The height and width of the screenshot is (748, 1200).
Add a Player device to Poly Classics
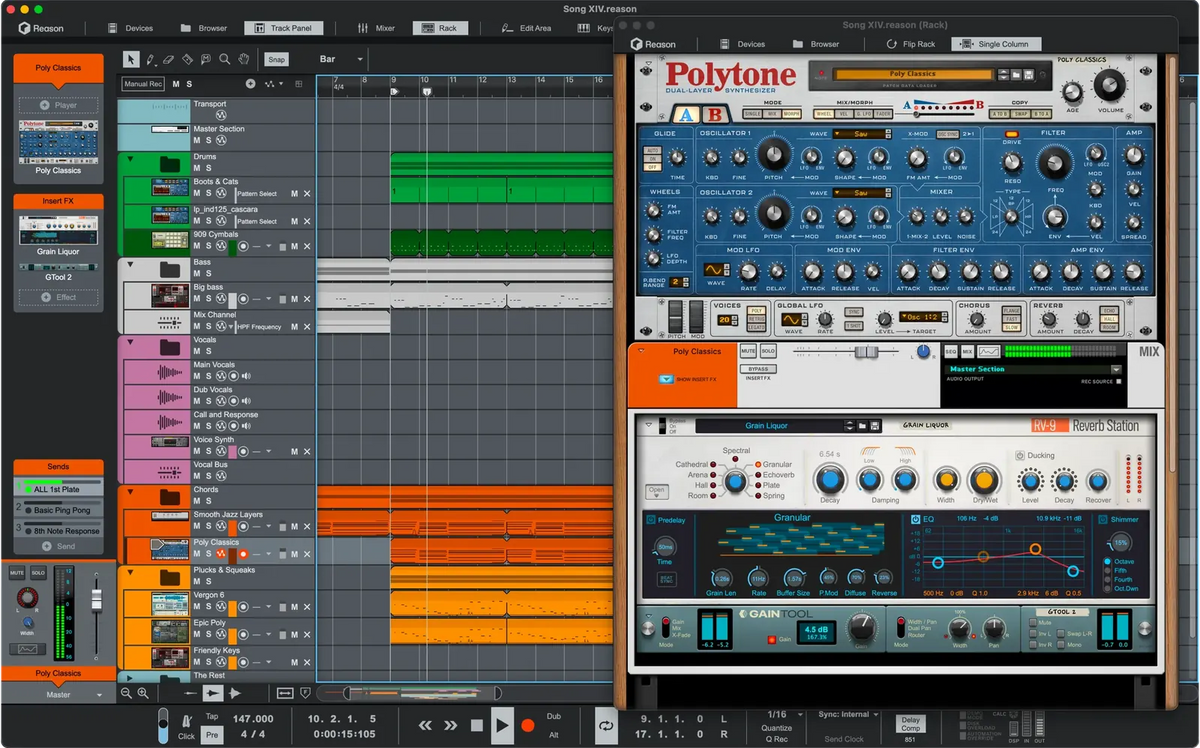[58, 105]
